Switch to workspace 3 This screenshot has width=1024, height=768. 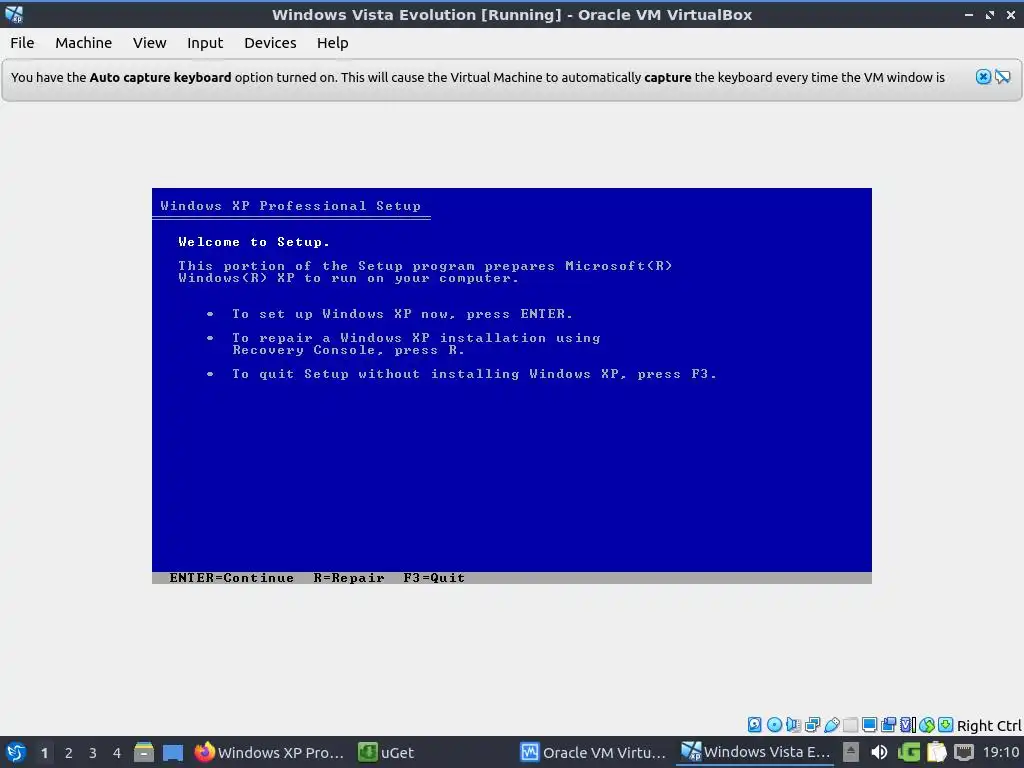coord(93,753)
